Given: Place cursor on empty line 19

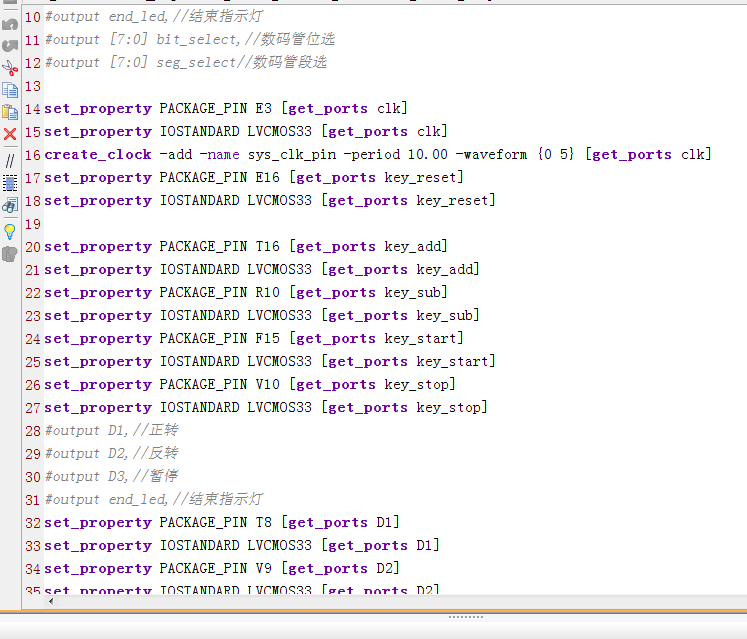Looking at the screenshot, I should click(200, 224).
